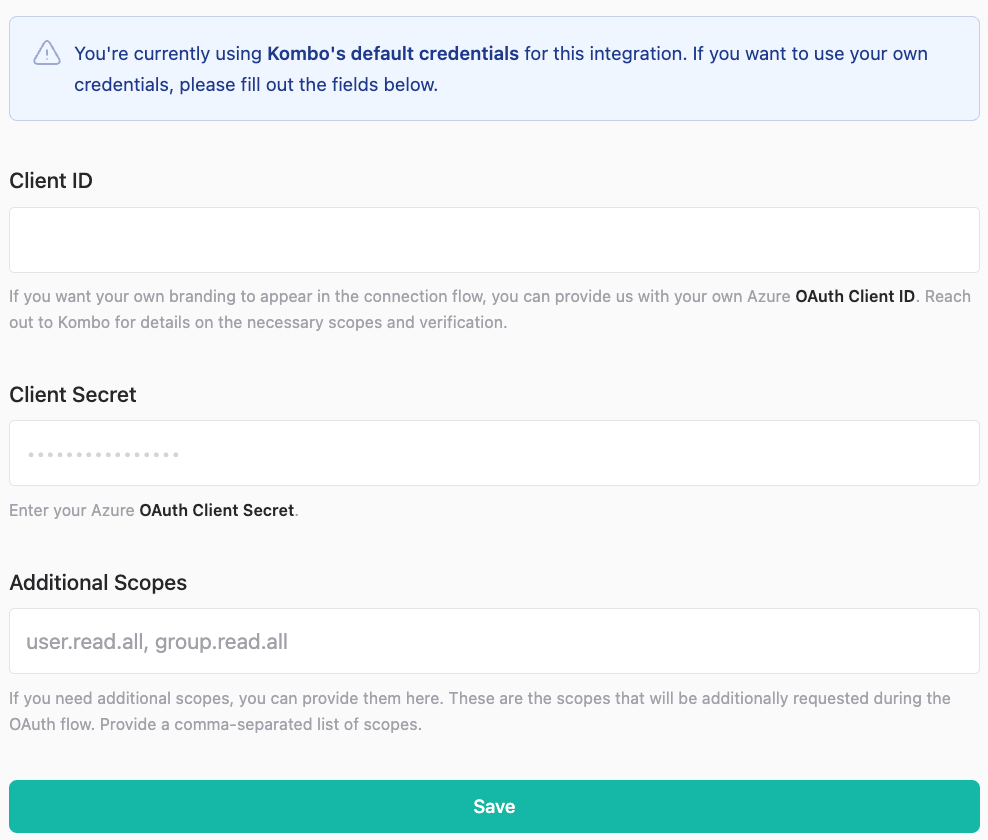988x840 pixels.
Task: Select the Additional Scopes text box
Action: (494, 641)
